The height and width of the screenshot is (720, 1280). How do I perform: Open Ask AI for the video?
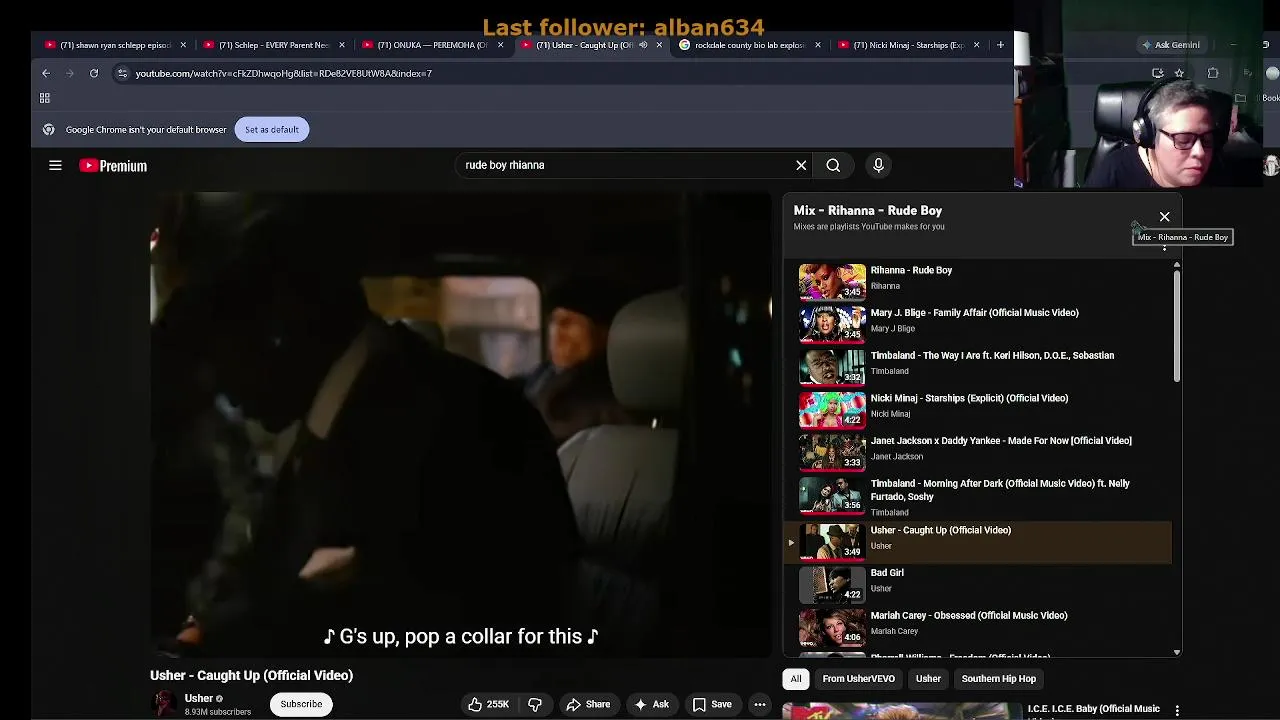[x=651, y=704]
